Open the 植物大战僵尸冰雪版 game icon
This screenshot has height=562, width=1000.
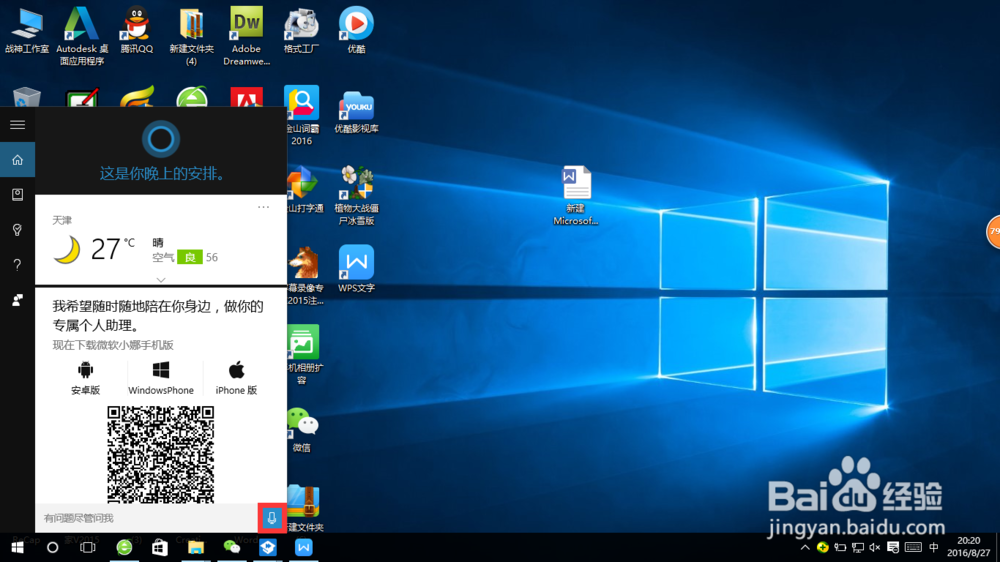point(356,195)
